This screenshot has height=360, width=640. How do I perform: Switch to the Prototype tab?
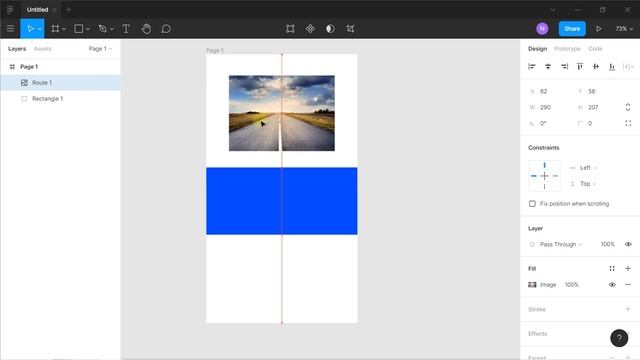pyautogui.click(x=567, y=49)
